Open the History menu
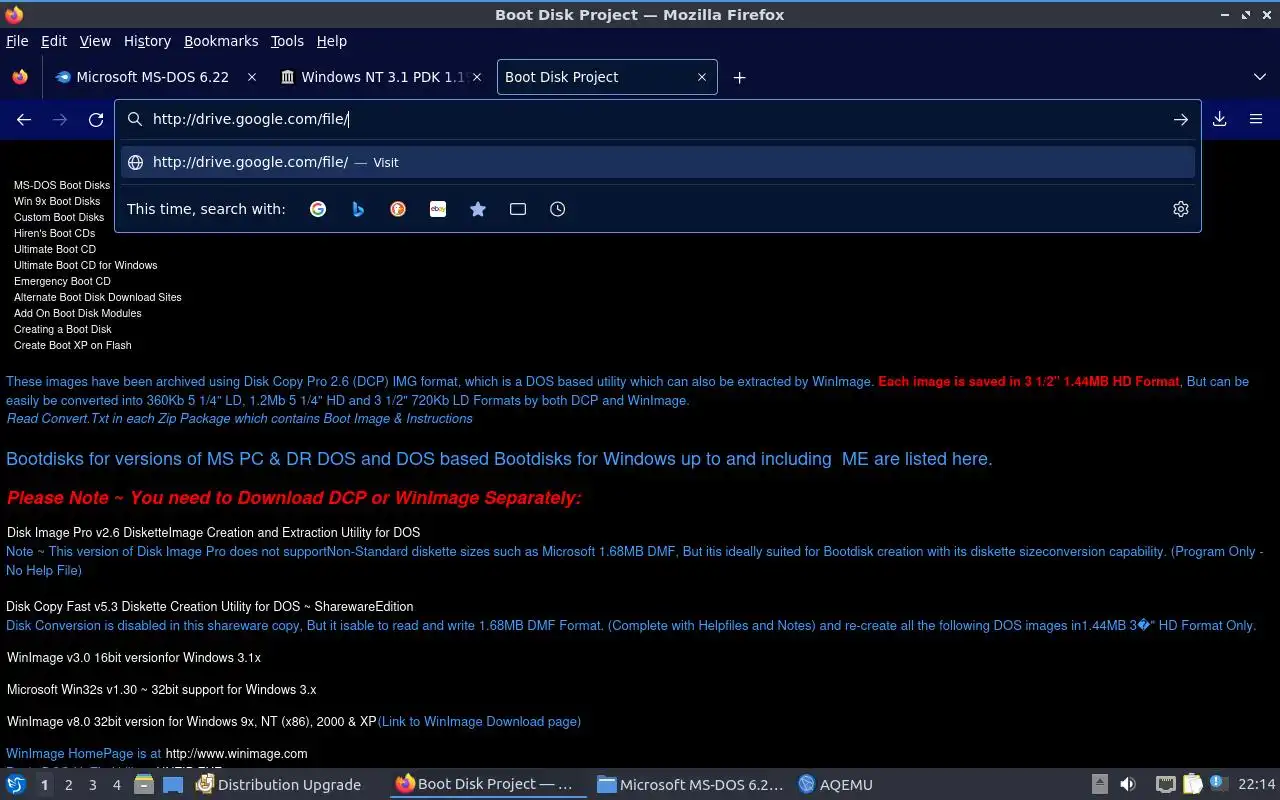Image resolution: width=1280 pixels, height=800 pixels. tap(147, 41)
